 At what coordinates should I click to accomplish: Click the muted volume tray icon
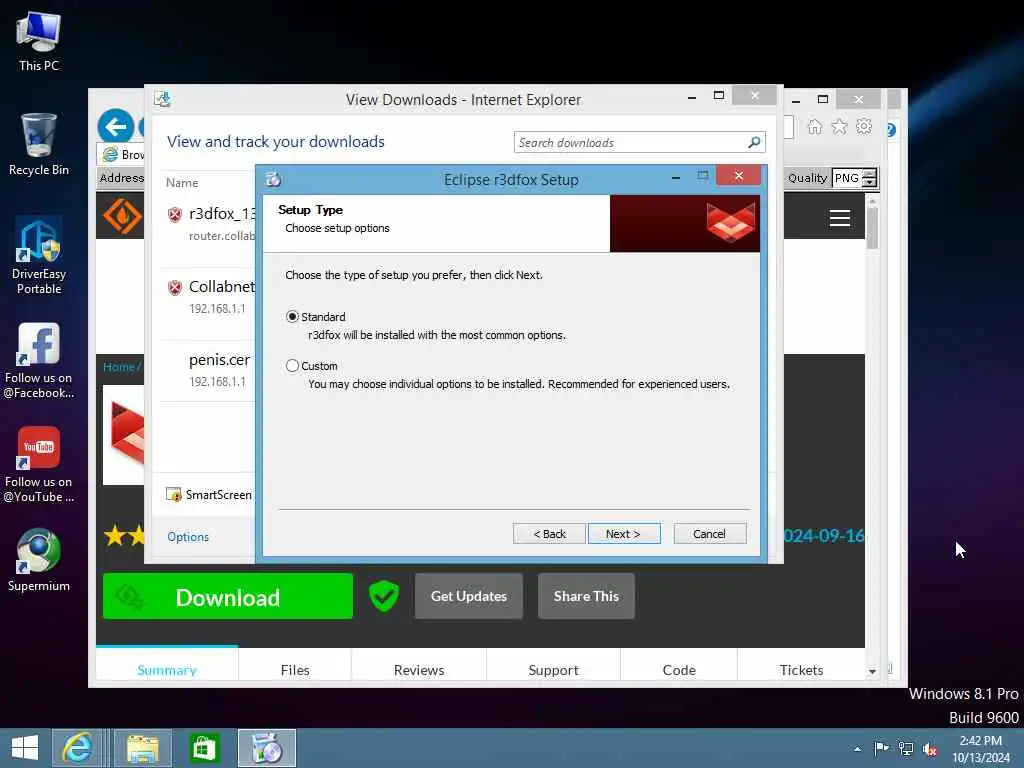(x=930, y=748)
